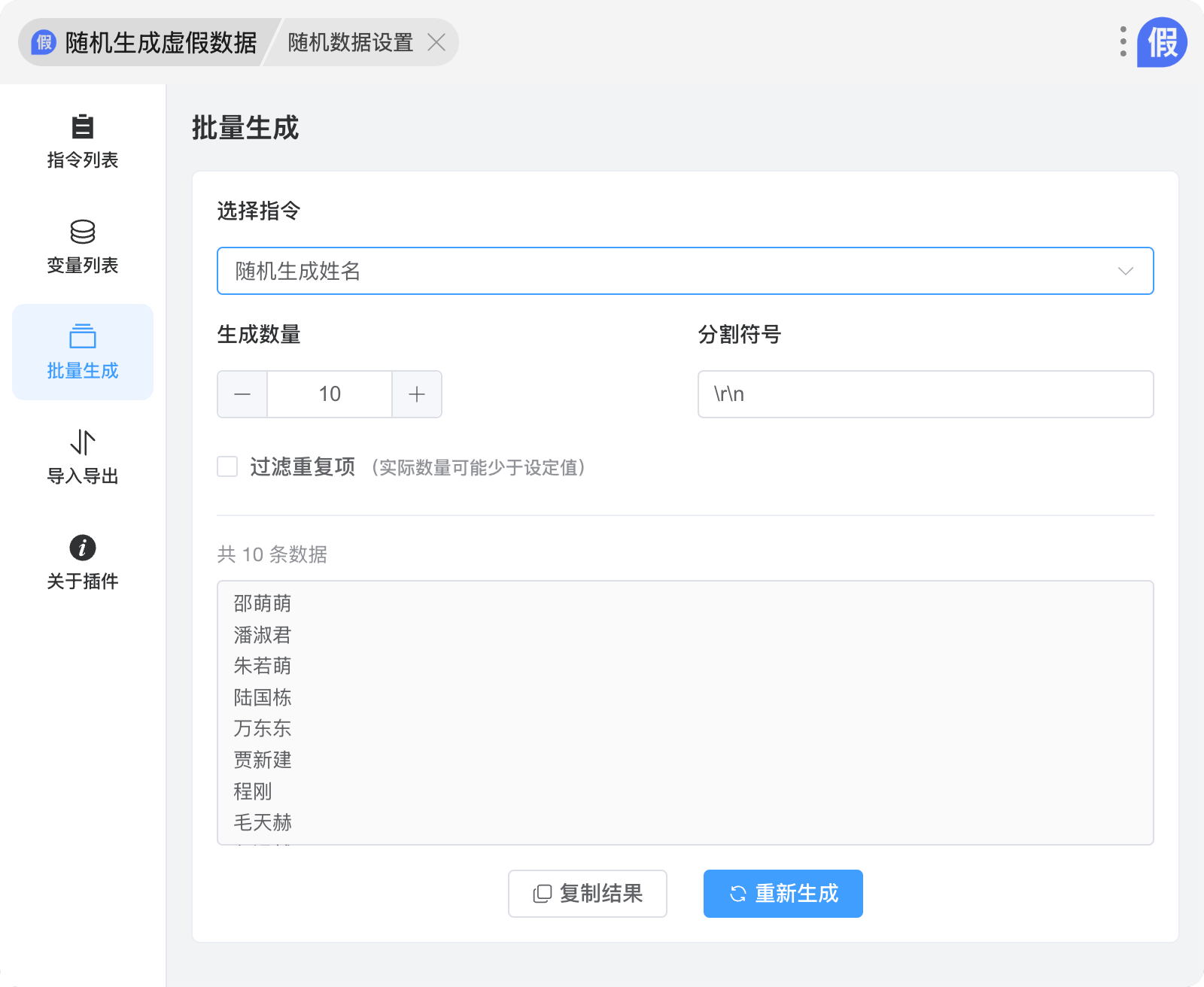Open 变量列表 via the database icon

click(83, 232)
